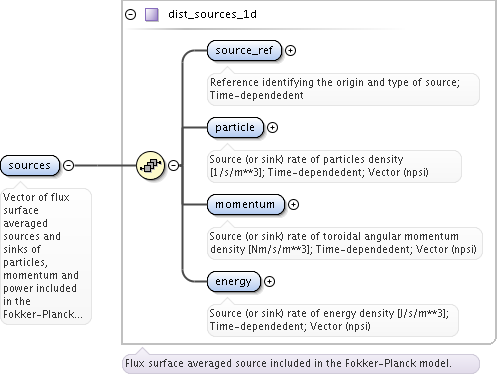Click the yellow sequence compositor icon
This screenshot has height=377, width=498.
pyautogui.click(x=151, y=165)
